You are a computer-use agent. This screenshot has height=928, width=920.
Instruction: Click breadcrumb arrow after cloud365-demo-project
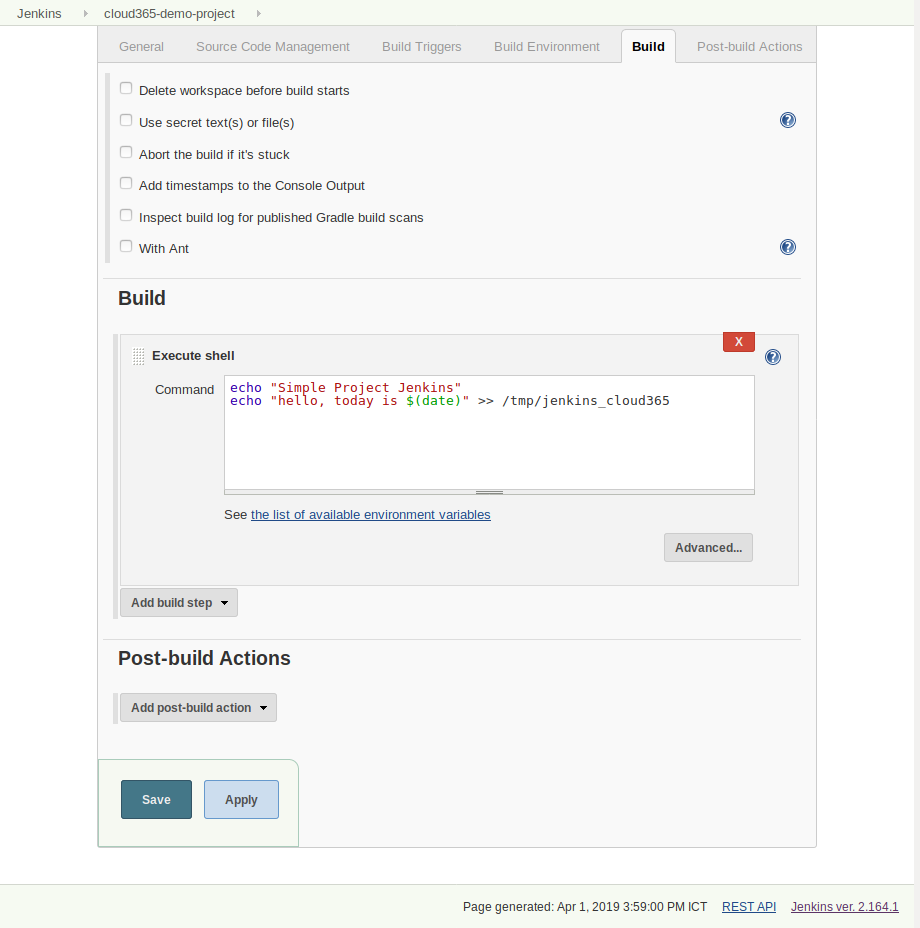click(259, 13)
